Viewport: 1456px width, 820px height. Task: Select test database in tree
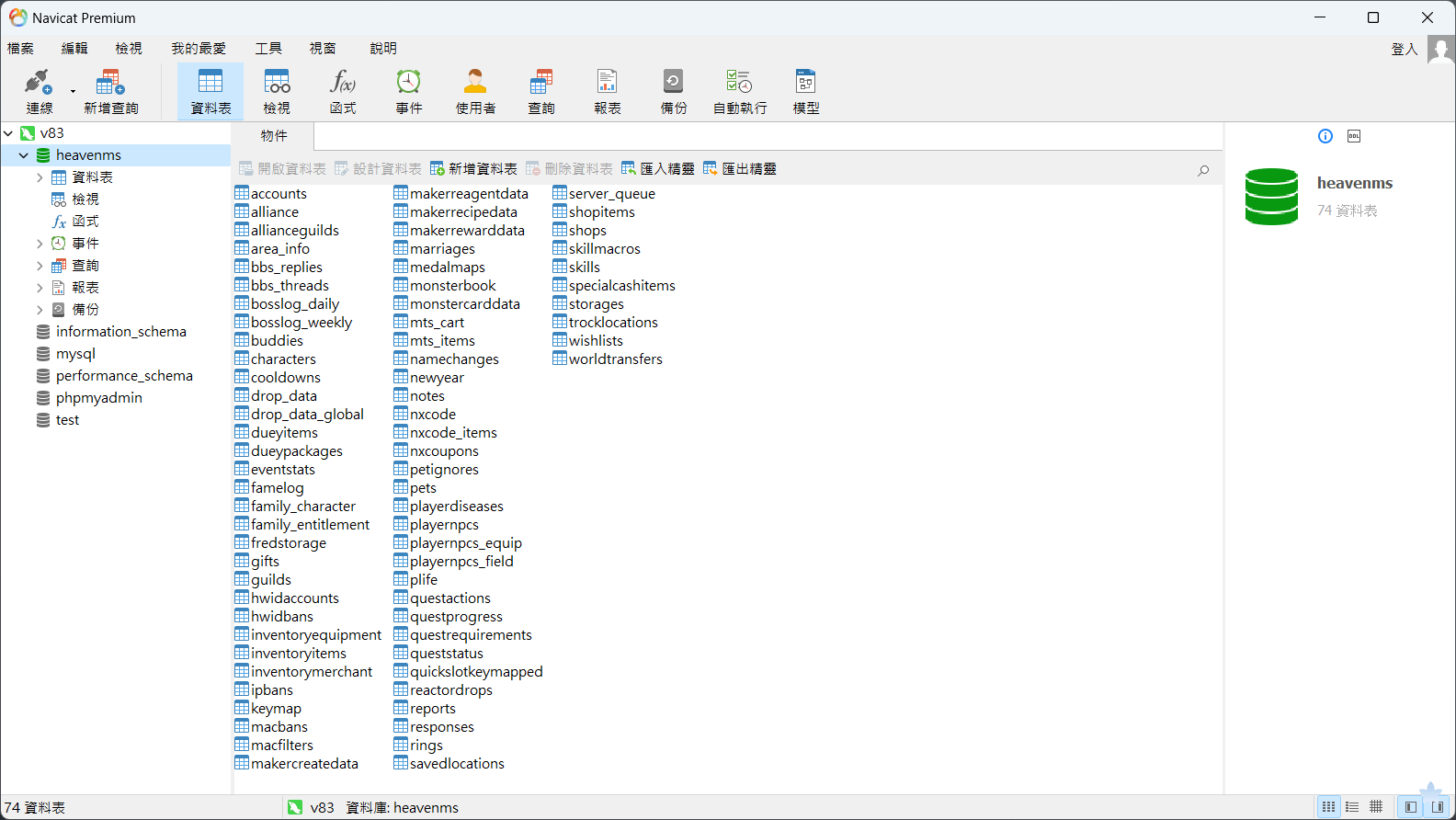tap(67, 420)
